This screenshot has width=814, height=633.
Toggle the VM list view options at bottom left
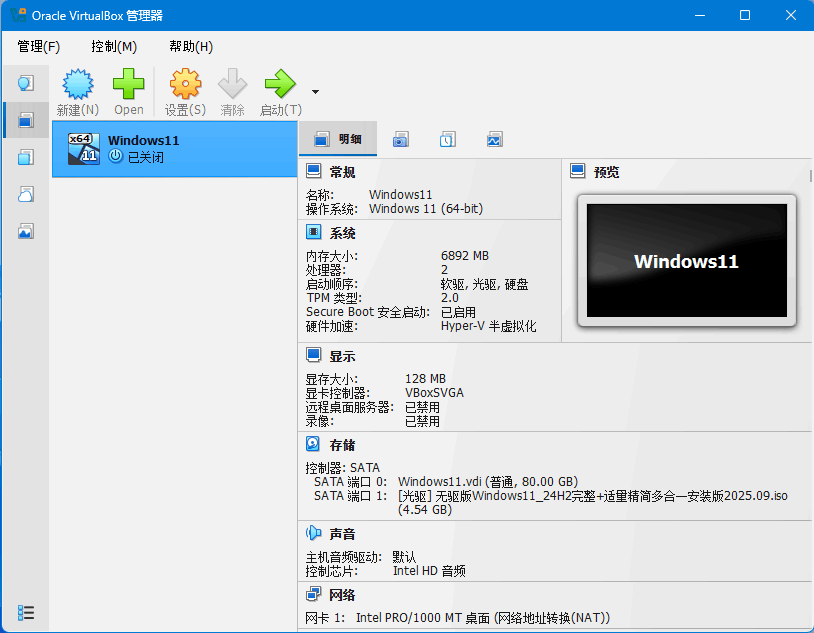click(27, 612)
